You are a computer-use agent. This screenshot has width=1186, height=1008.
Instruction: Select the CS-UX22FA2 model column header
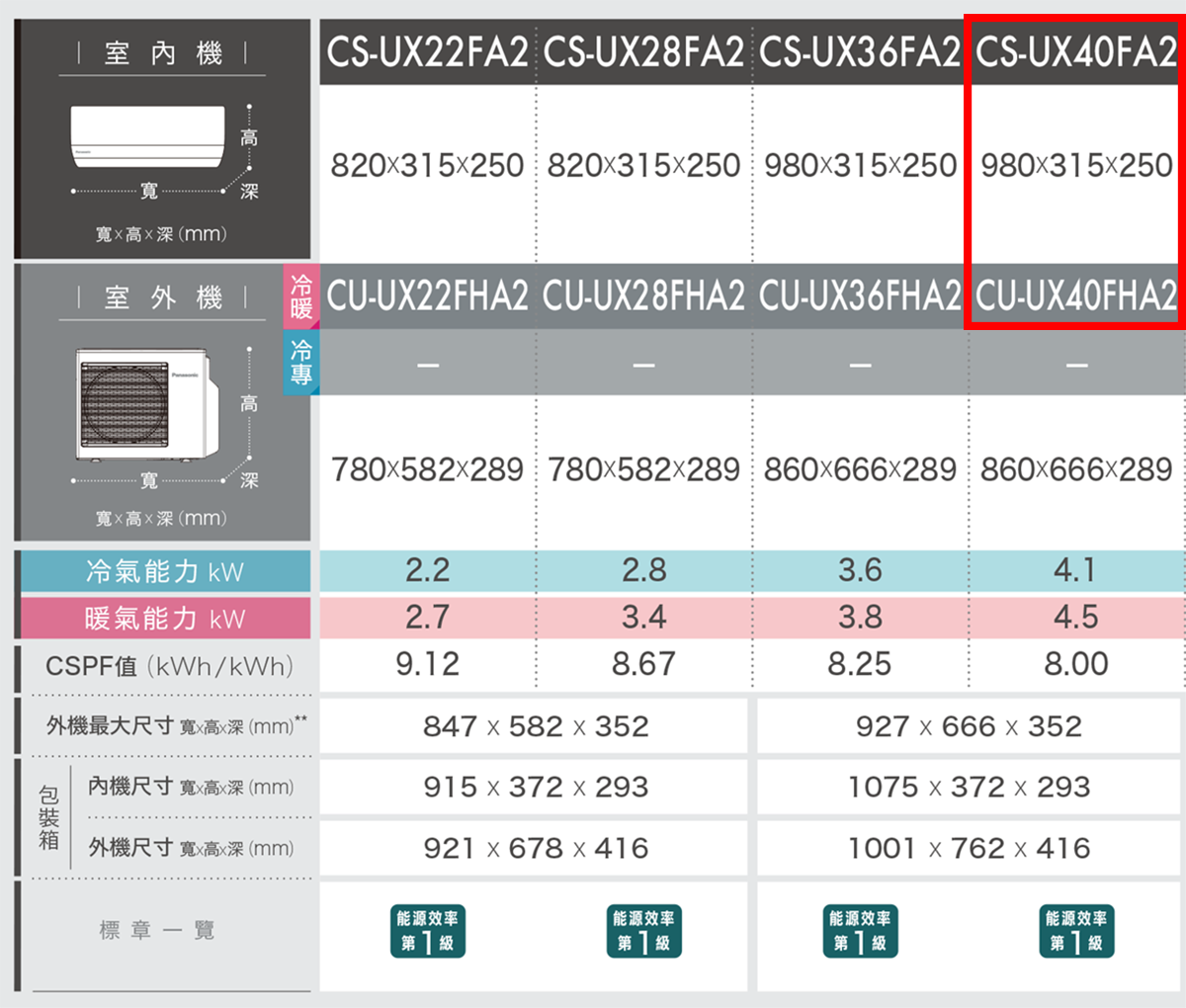click(x=427, y=52)
